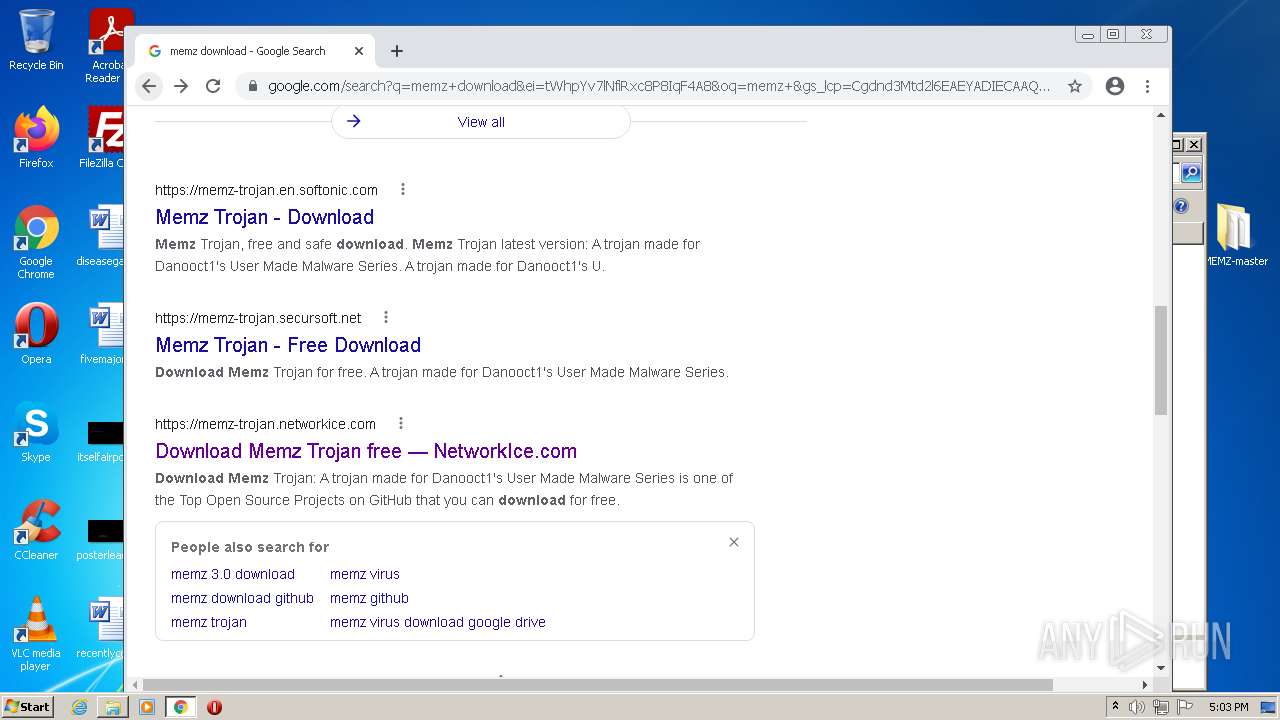The height and width of the screenshot is (720, 1280).
Task: Click View all button
Action: (481, 122)
